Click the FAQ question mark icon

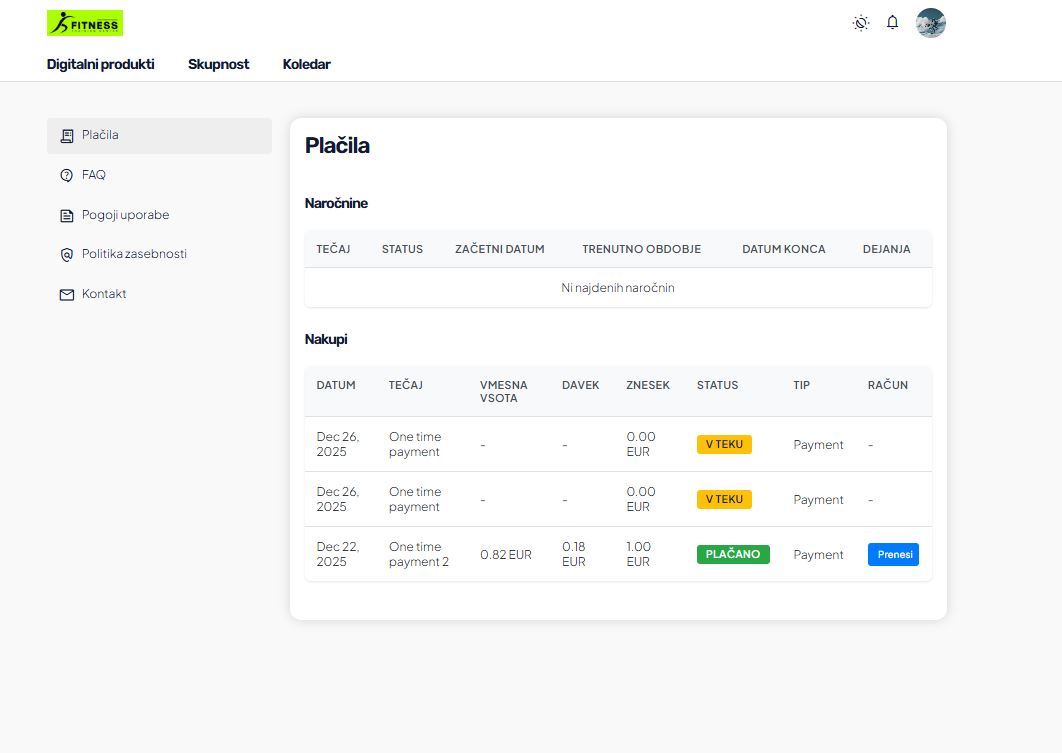pyautogui.click(x=67, y=175)
